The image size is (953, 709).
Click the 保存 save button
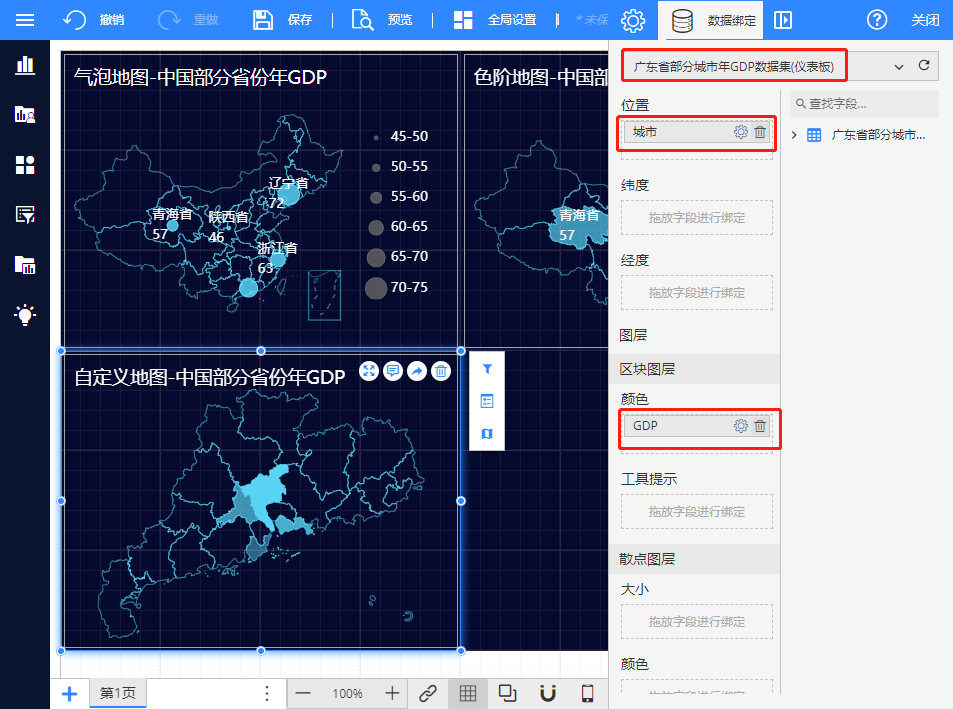coord(283,20)
